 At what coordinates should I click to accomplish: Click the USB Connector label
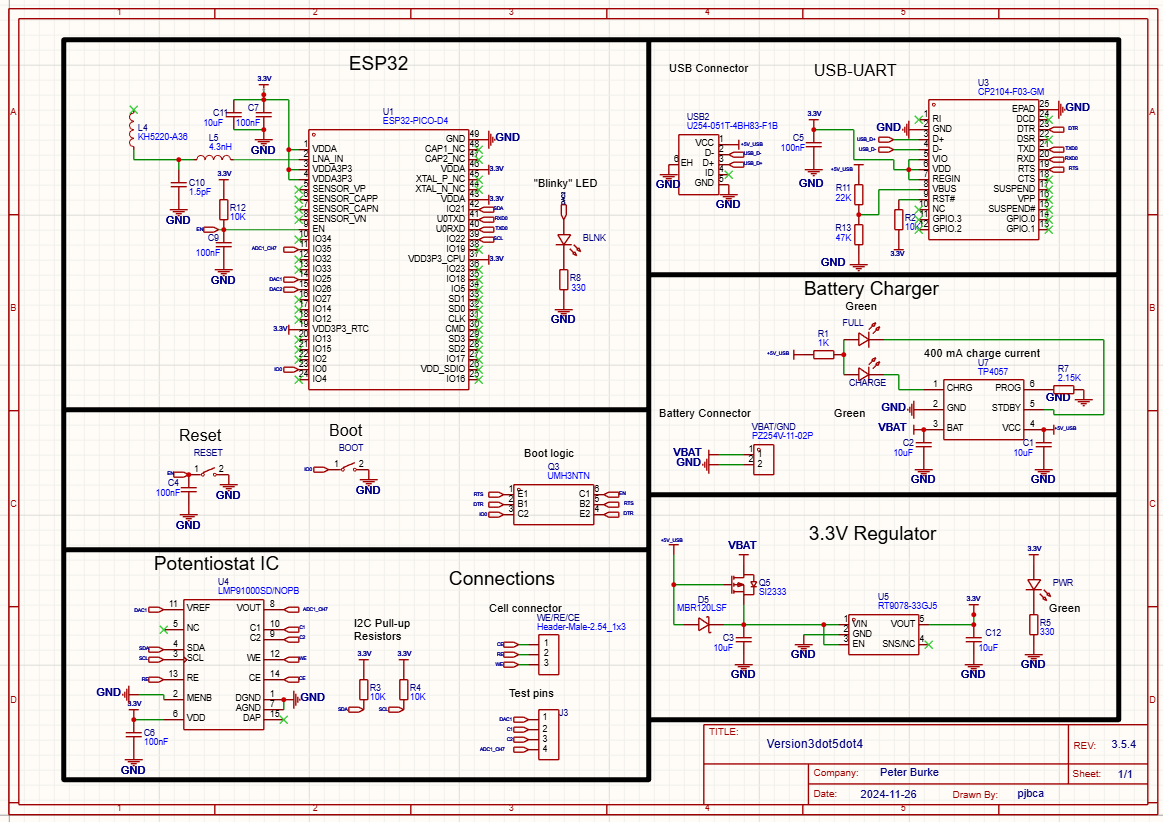708,68
